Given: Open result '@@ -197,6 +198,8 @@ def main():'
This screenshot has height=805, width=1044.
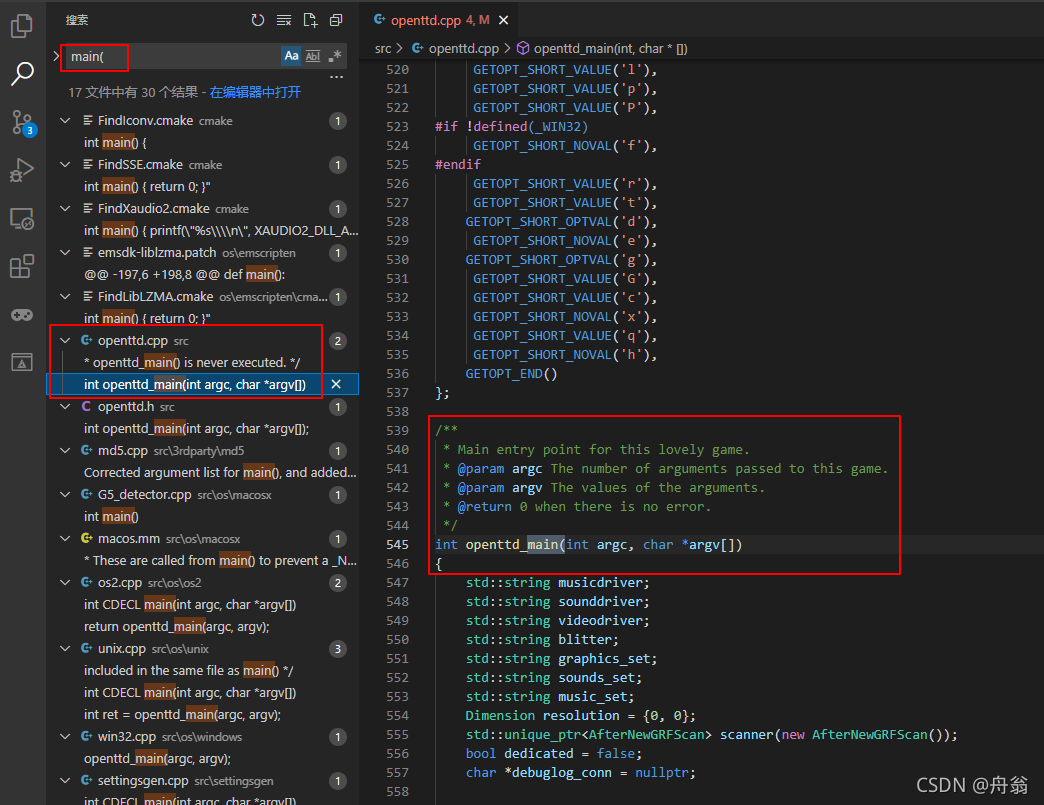Looking at the screenshot, I should (x=184, y=274).
